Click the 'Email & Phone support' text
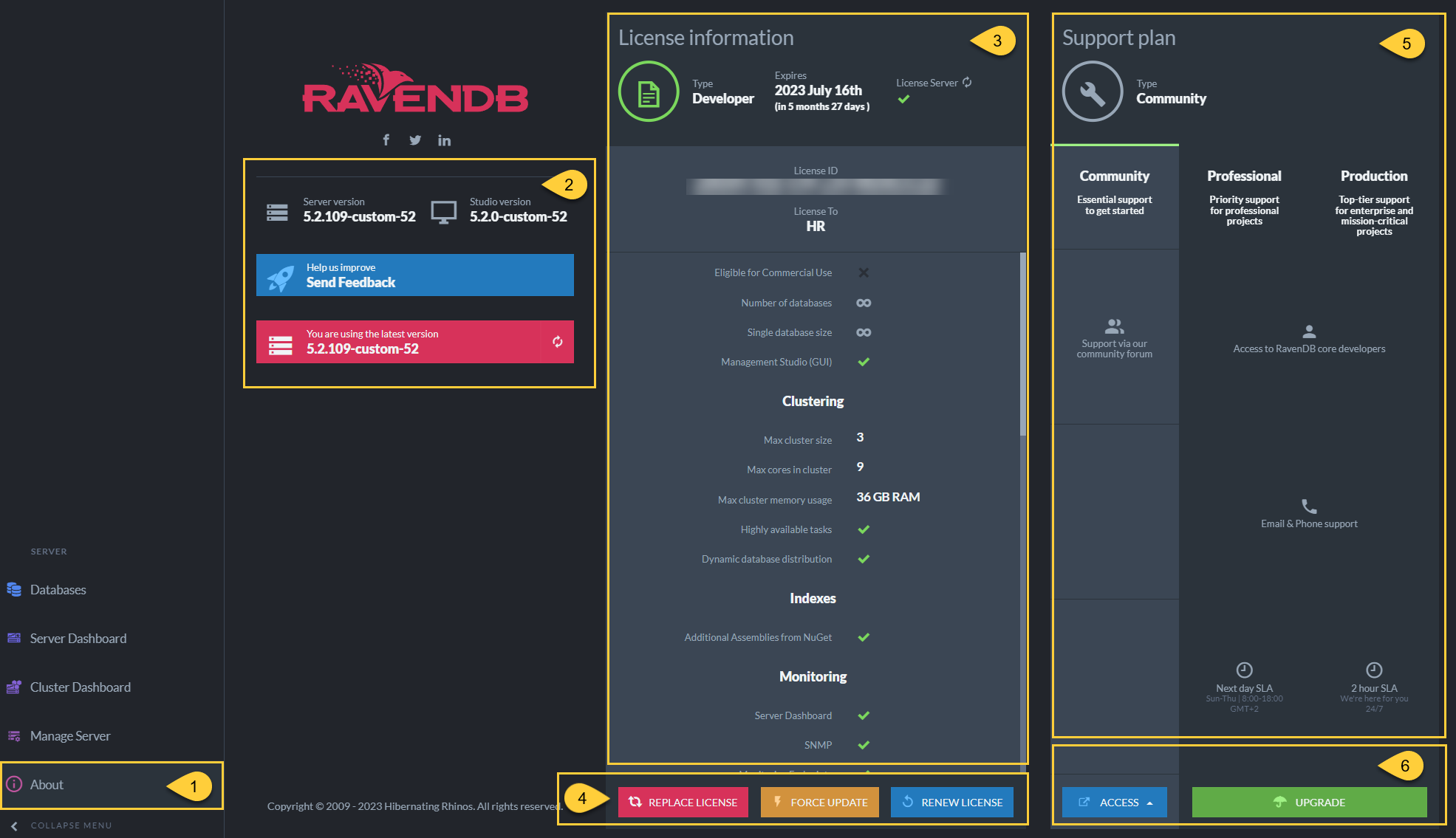The image size is (1456, 838). [1309, 523]
